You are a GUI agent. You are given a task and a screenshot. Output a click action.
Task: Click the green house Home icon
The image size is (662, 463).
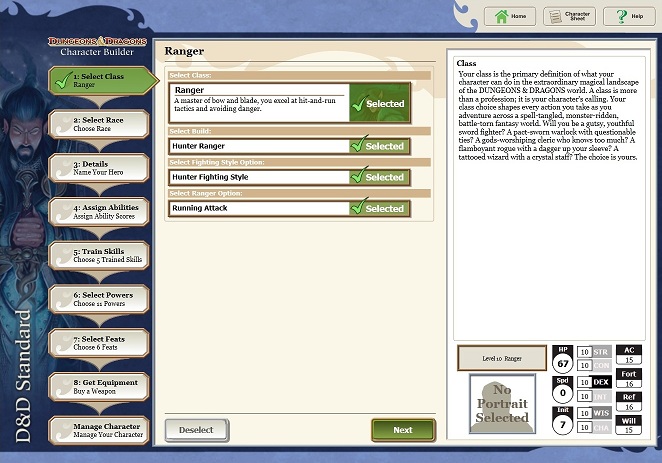pyautogui.click(x=502, y=16)
